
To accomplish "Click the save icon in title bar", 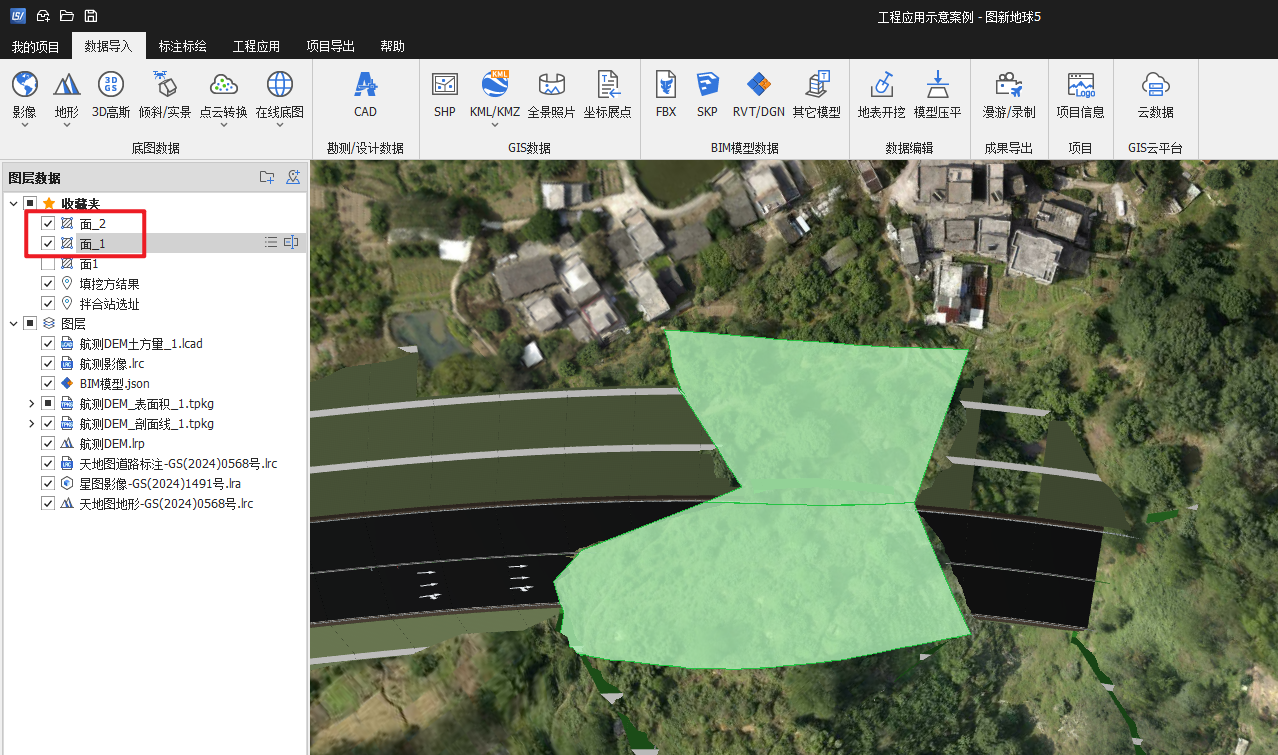I will tap(91, 16).
